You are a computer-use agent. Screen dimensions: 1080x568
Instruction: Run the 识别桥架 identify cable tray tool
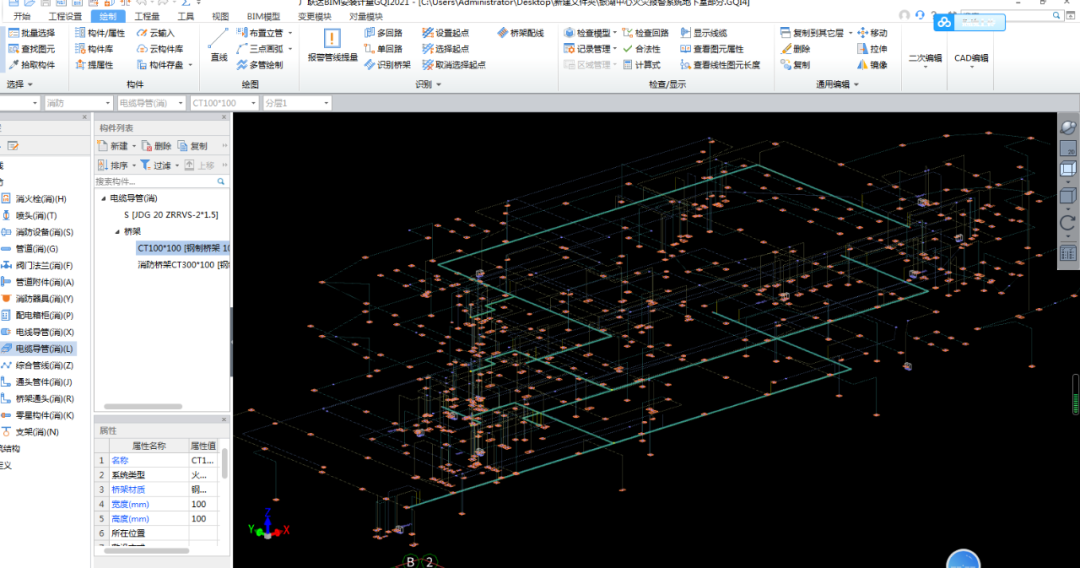[x=388, y=65]
